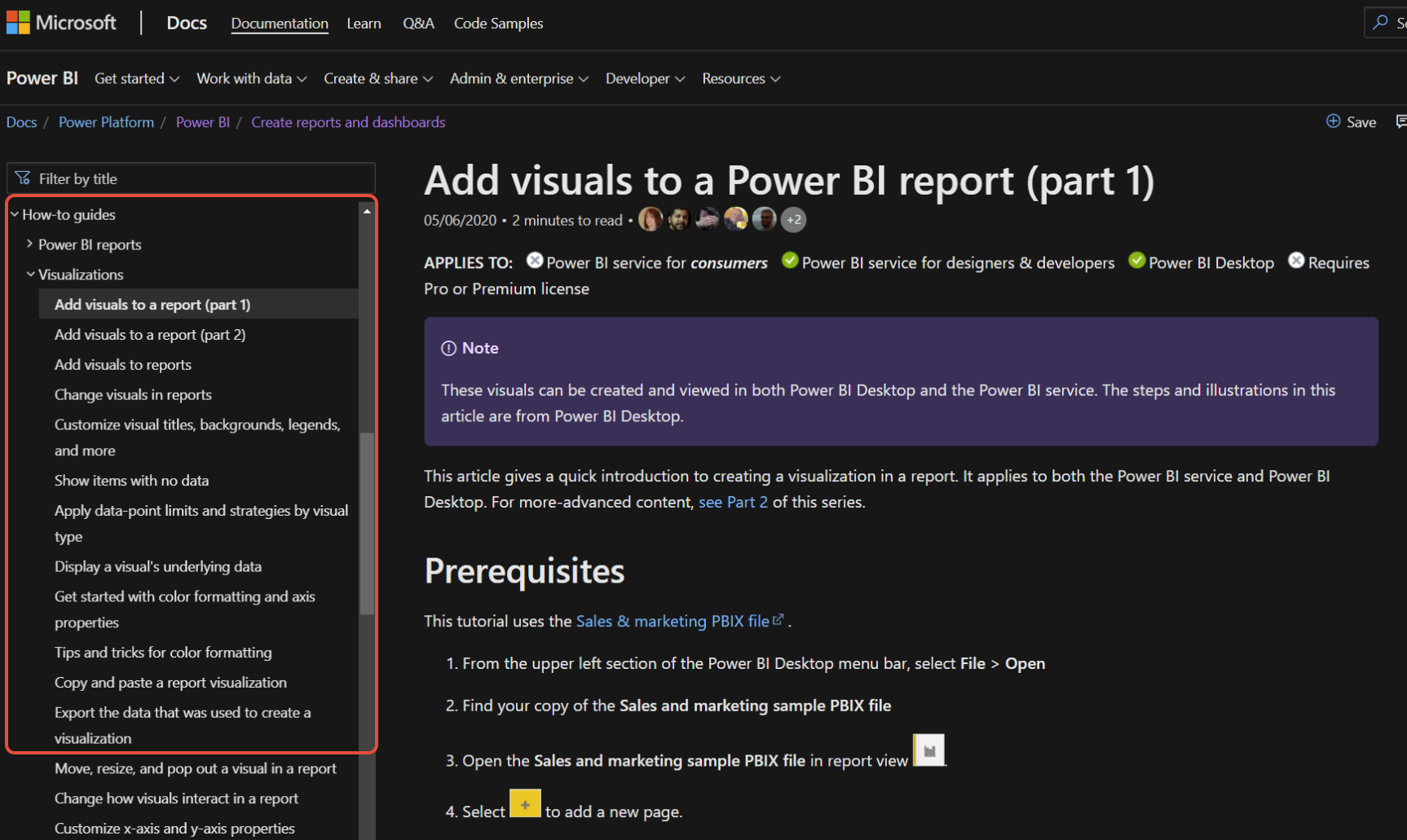Open 'Customize visual titles, backgrounds, legends' article
1407x840 pixels.
click(x=197, y=438)
